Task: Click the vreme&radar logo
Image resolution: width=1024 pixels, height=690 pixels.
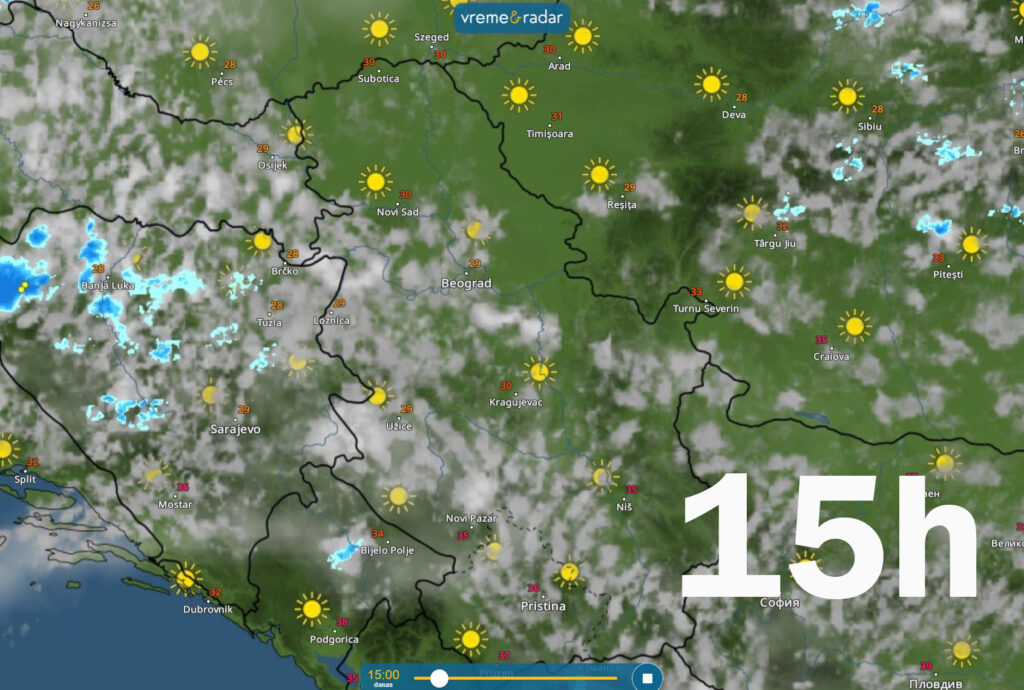Action: [x=511, y=18]
